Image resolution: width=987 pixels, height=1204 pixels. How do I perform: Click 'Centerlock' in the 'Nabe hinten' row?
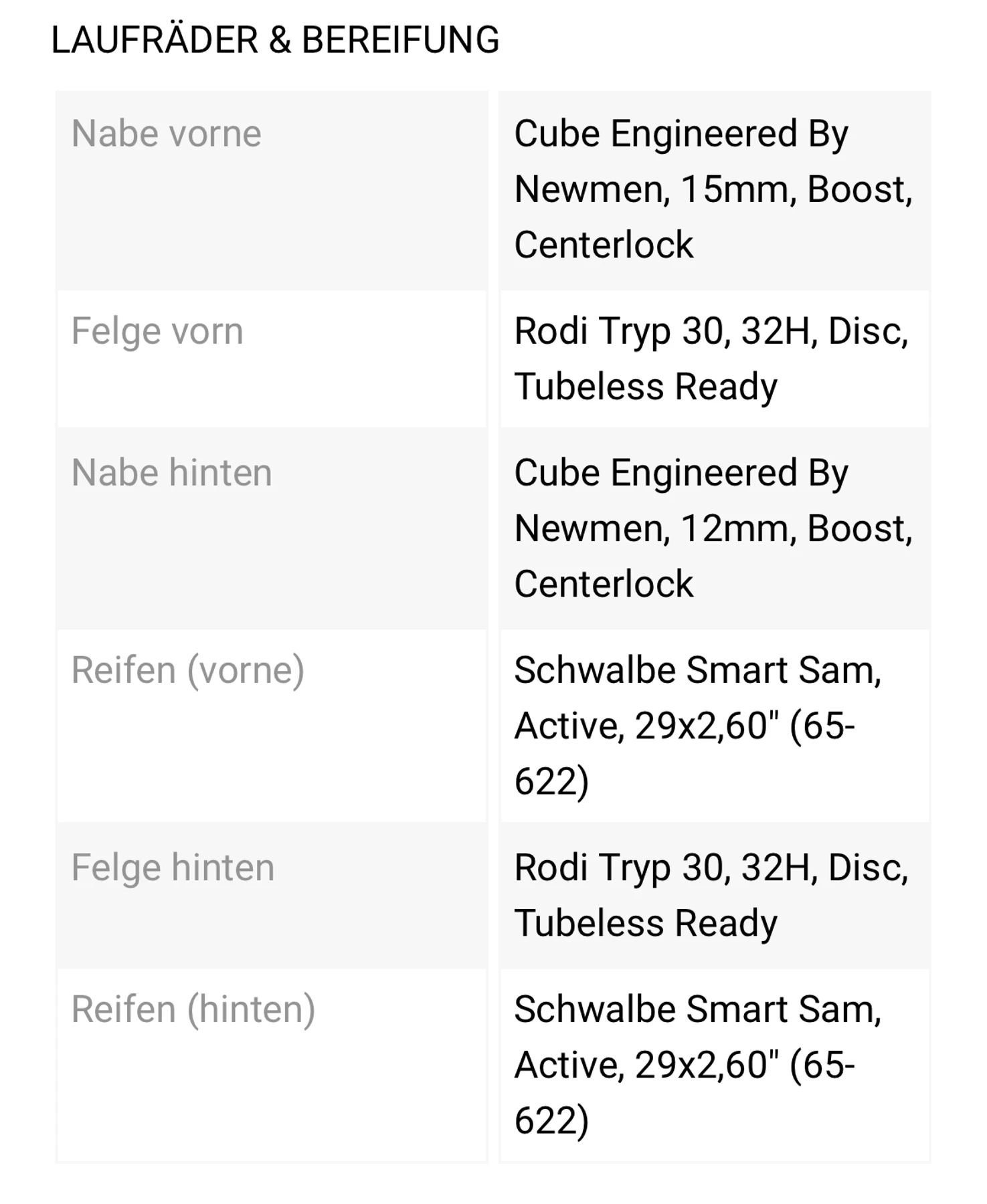tap(604, 584)
